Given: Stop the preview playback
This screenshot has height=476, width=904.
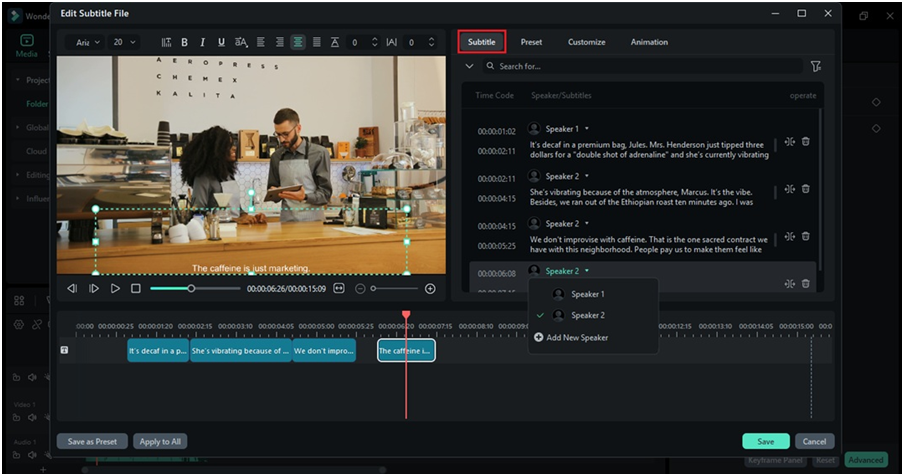Looking at the screenshot, I should tap(136, 289).
